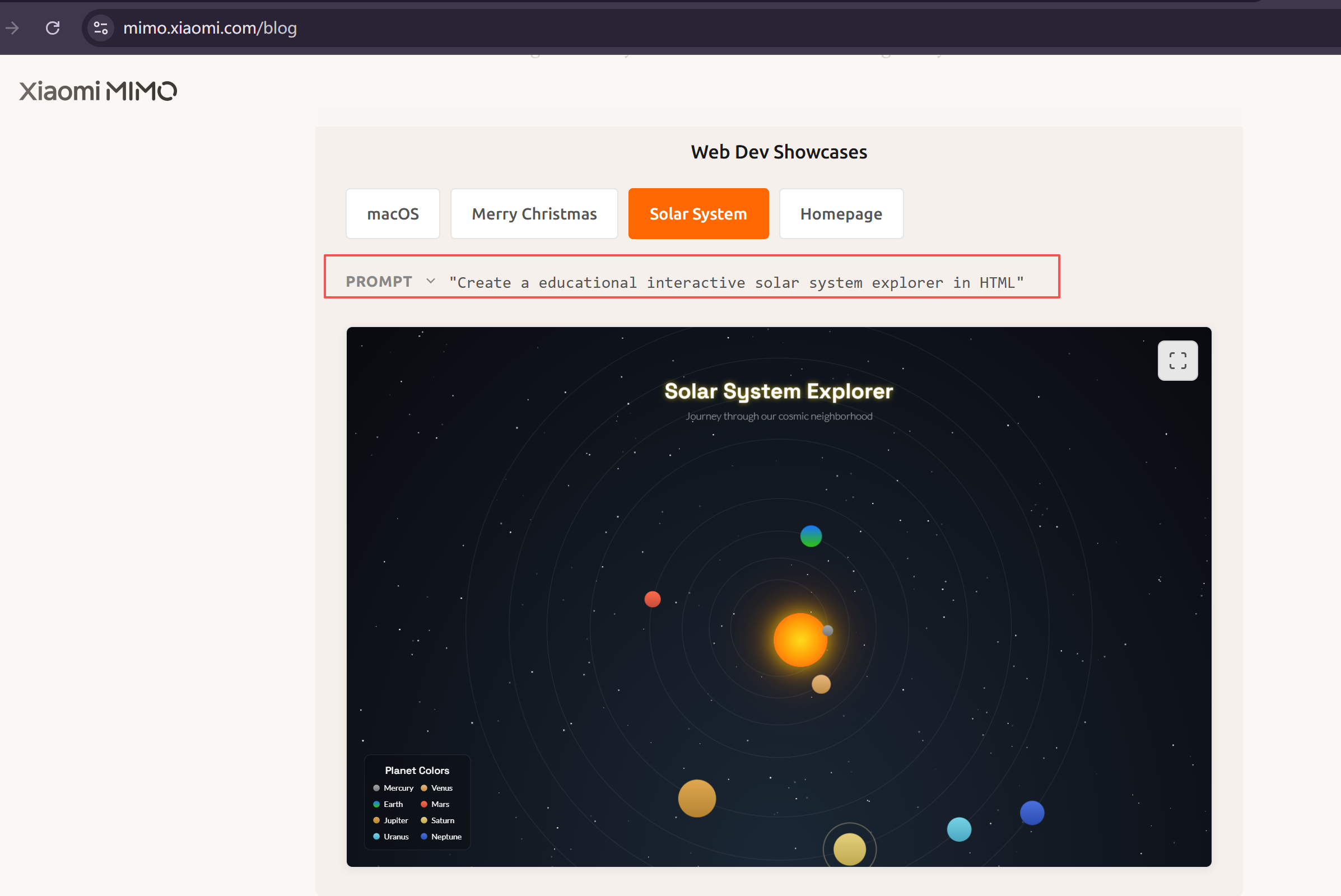Screen dimensions: 1341x896
Task: Select the cyan Uranus planet
Action: pyautogui.click(x=958, y=829)
